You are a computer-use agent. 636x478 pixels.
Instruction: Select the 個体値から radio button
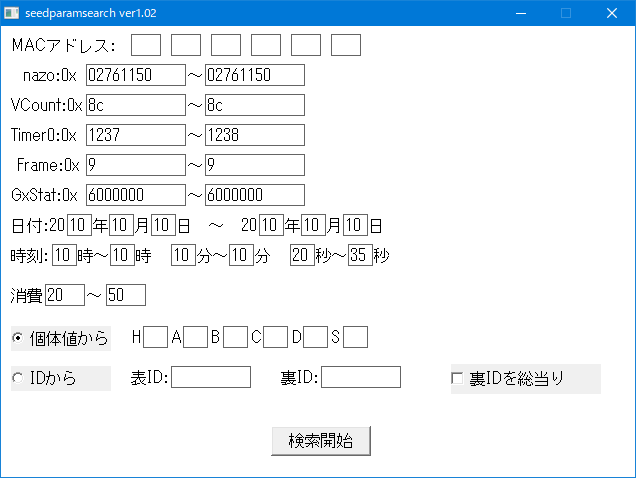tap(61, 338)
